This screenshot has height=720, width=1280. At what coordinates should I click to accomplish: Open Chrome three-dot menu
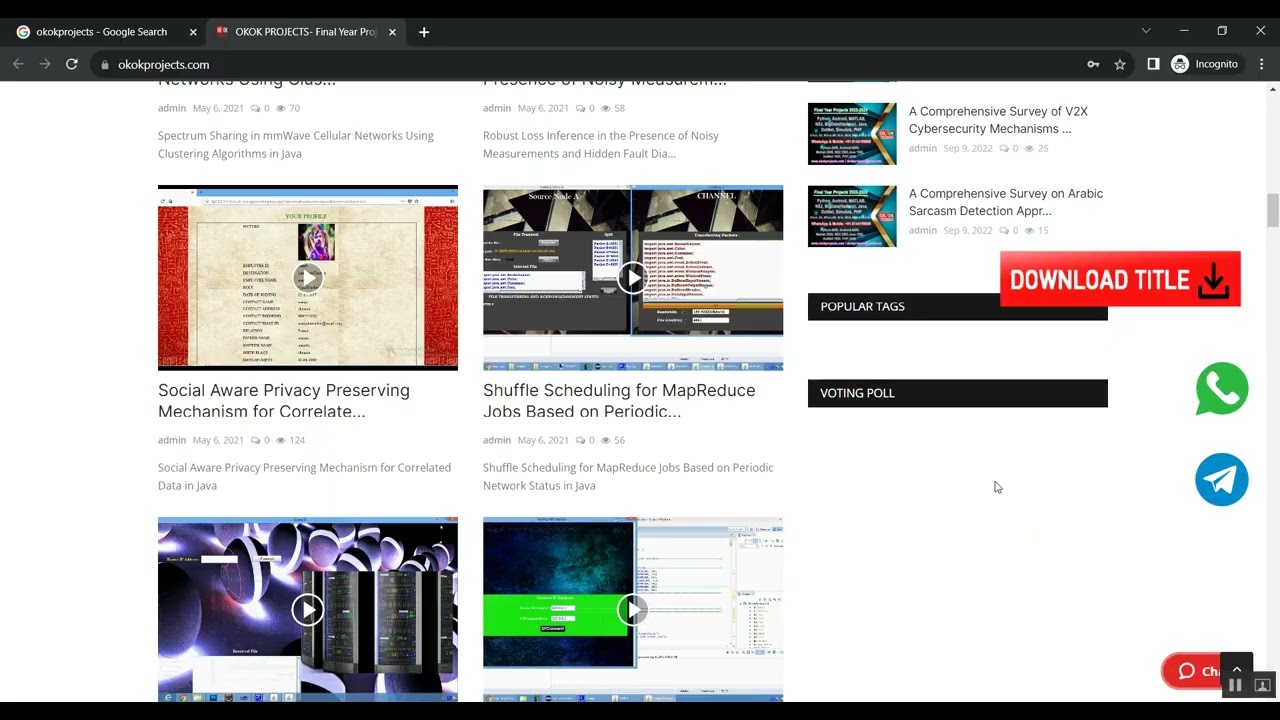click(1262, 64)
